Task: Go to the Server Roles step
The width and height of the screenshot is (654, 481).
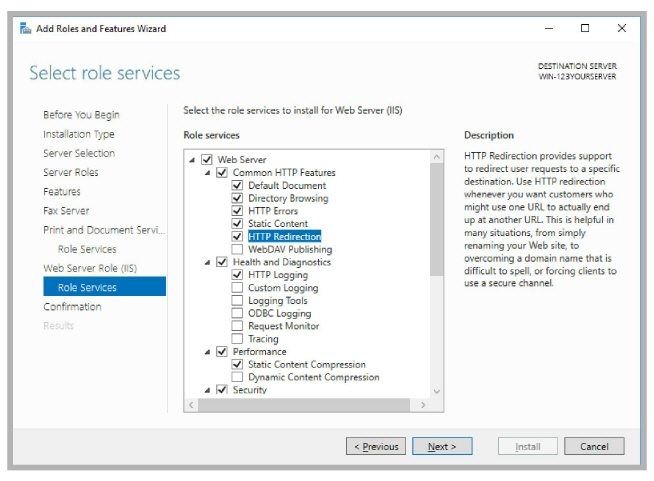Action: click(70, 172)
